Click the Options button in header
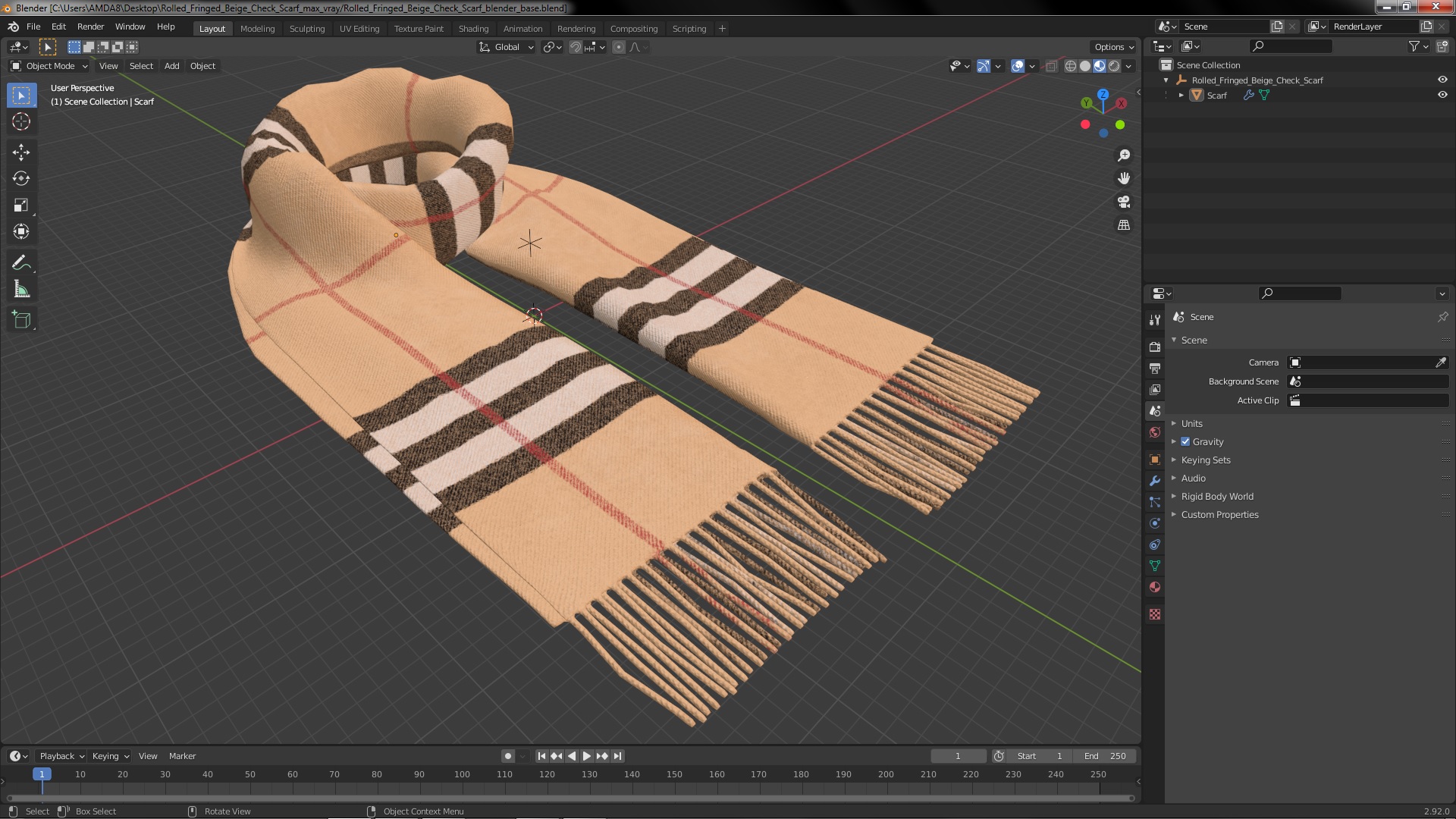Viewport: 1456px width, 819px height. pos(1113,47)
